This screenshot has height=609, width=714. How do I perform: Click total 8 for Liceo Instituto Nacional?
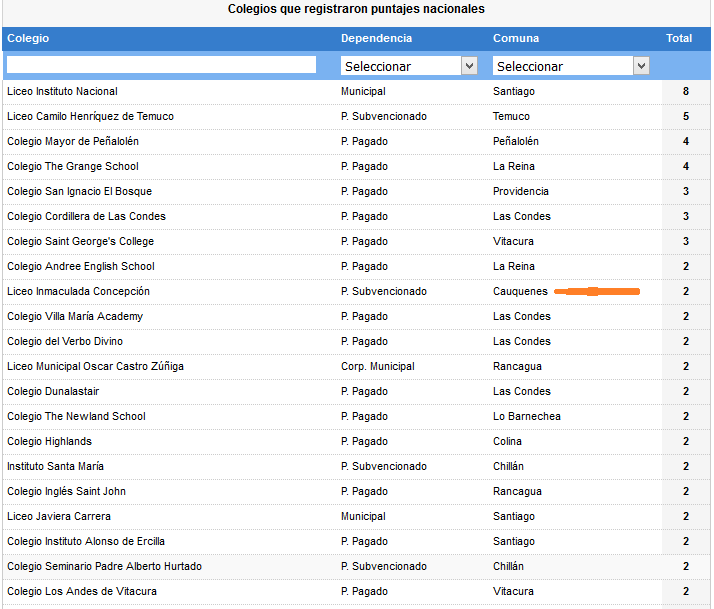click(x=686, y=91)
